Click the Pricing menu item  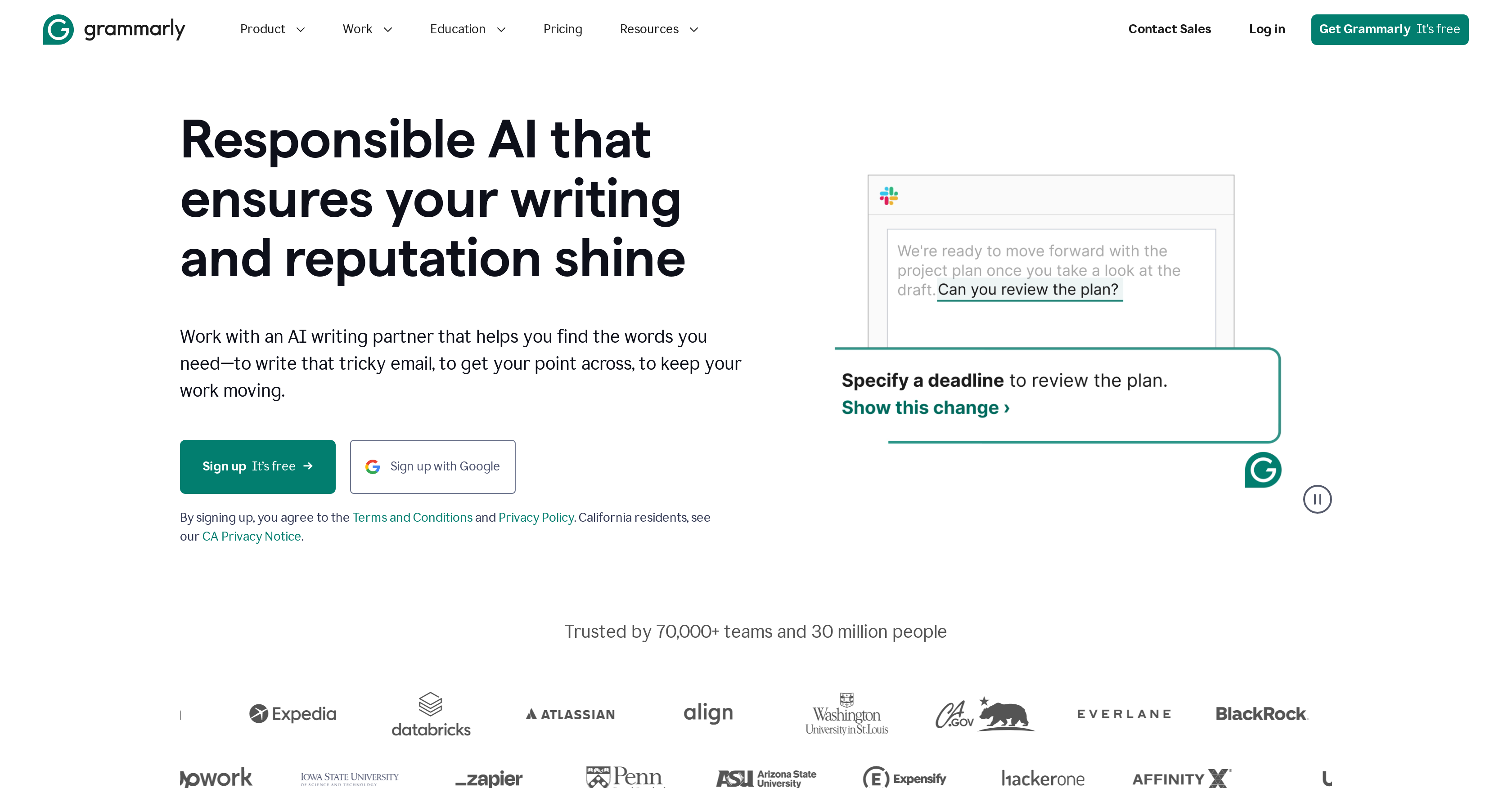click(562, 28)
